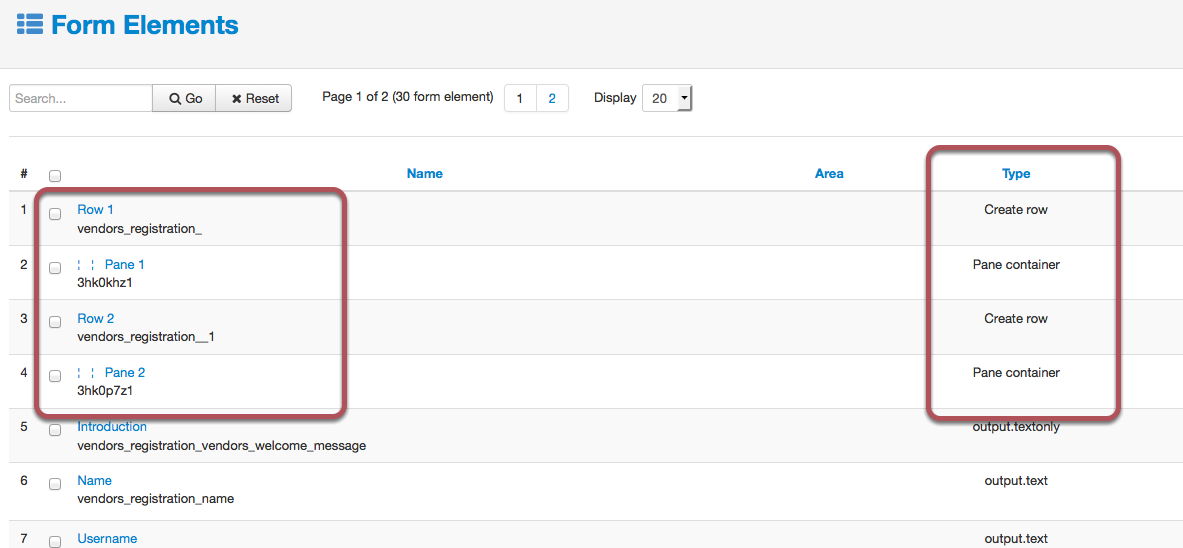Screen dimensions: 1183x548
Task: Go to page 2 in pagination
Action: tap(552, 98)
